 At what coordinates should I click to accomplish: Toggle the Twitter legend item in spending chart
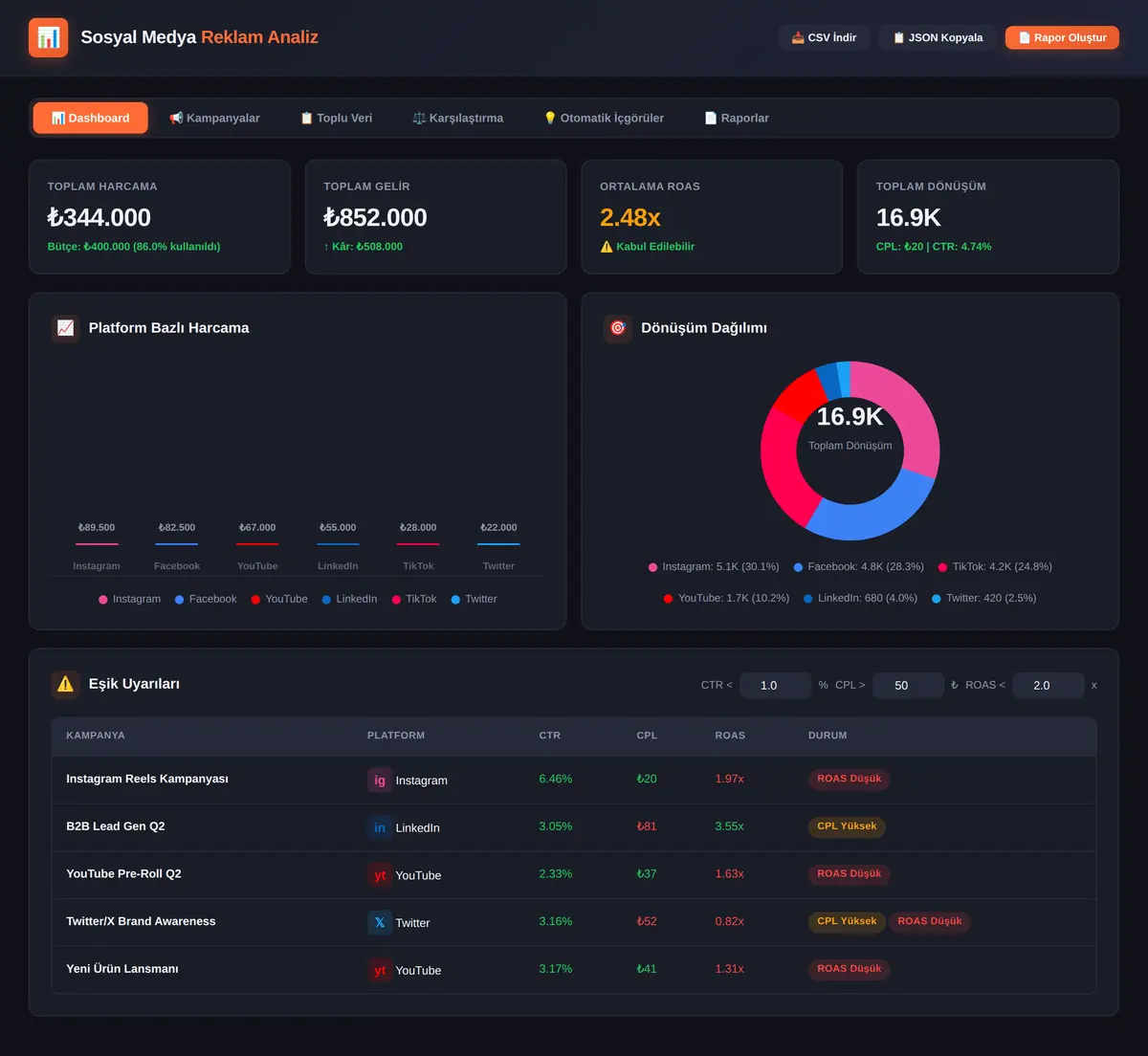[x=474, y=599]
